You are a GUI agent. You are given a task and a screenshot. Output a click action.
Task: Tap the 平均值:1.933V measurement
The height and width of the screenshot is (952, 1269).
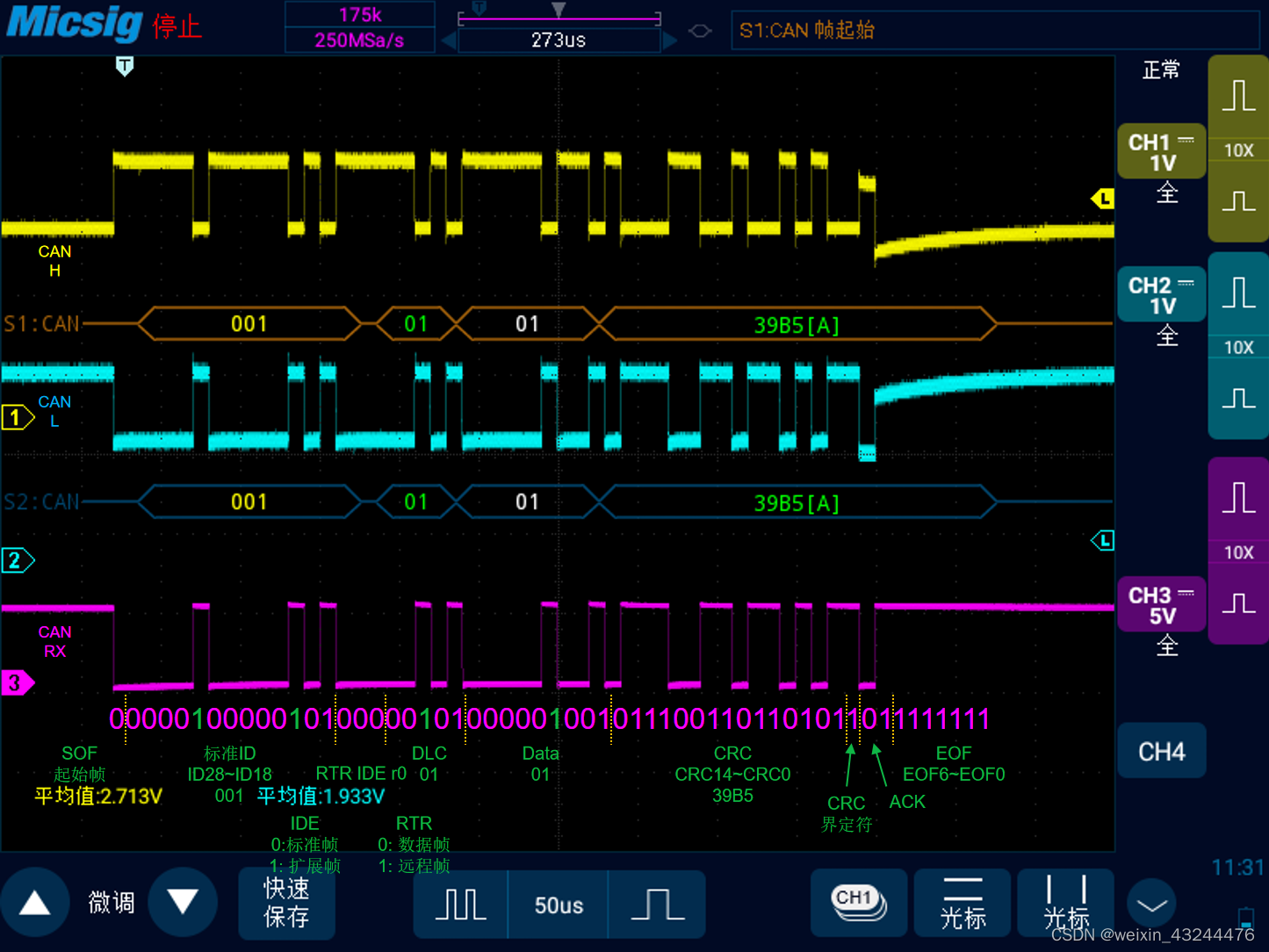click(321, 797)
